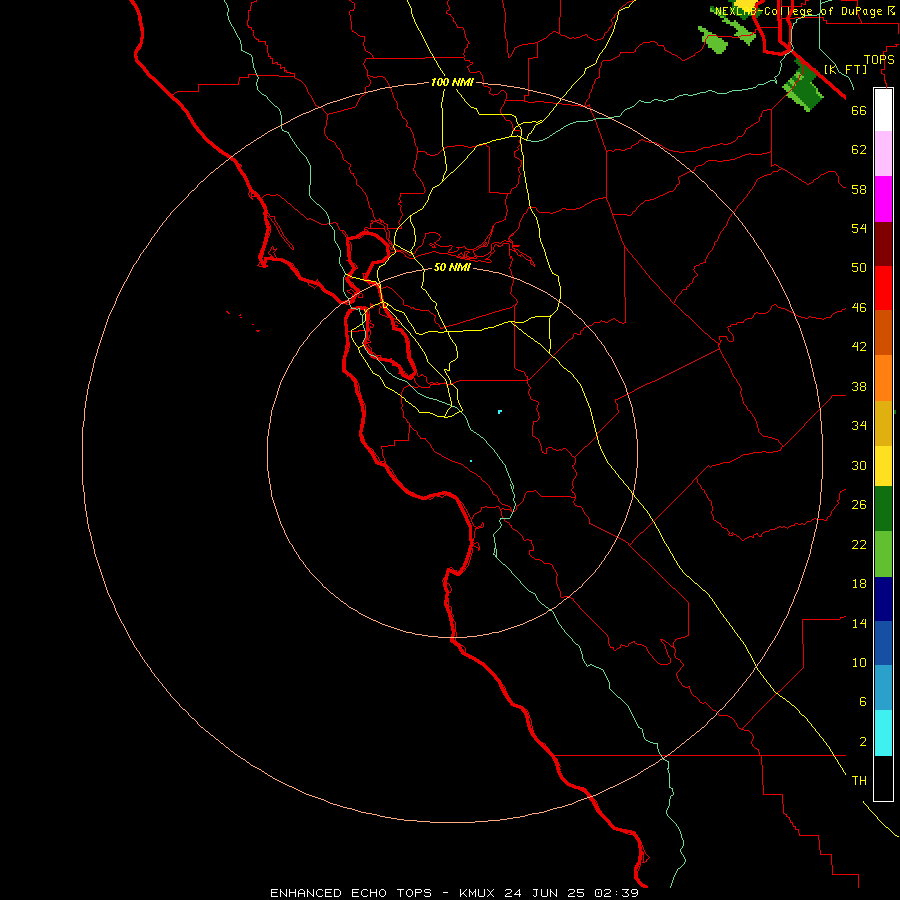900x900 pixels.
Task: Click the legend value '62'
Action: 859,150
